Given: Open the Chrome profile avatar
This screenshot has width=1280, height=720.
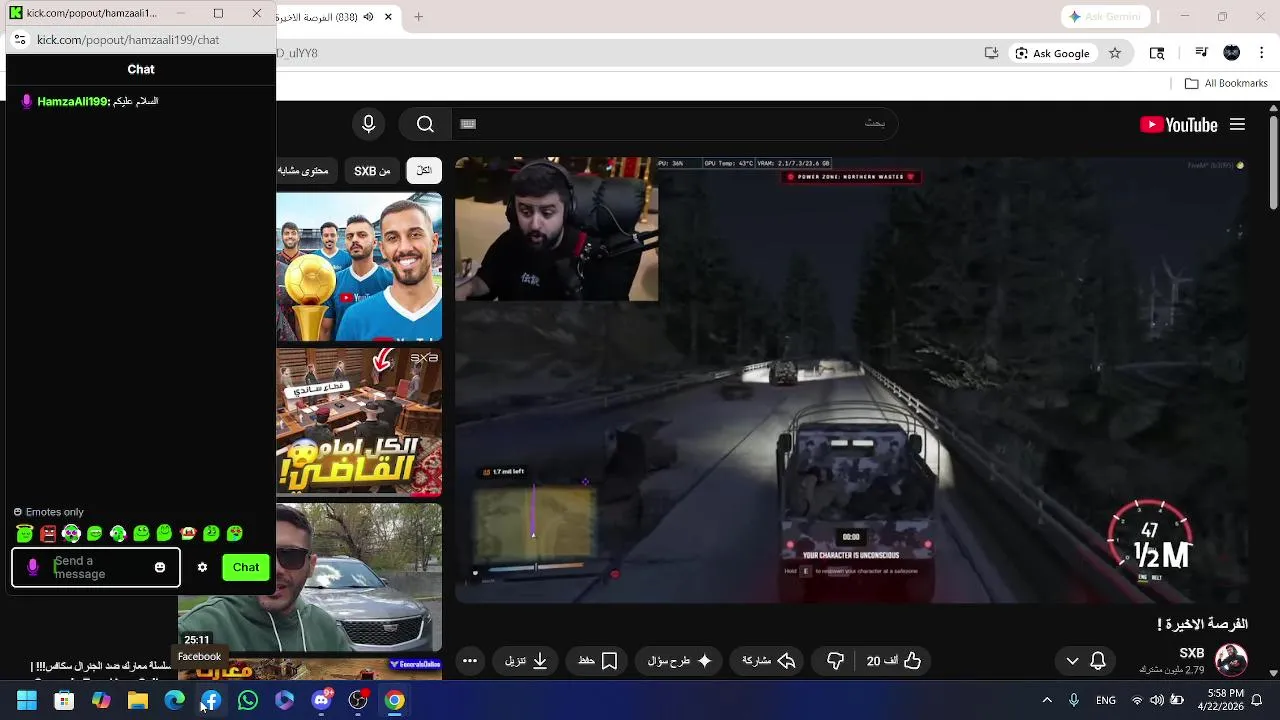Looking at the screenshot, I should pos(1232,53).
